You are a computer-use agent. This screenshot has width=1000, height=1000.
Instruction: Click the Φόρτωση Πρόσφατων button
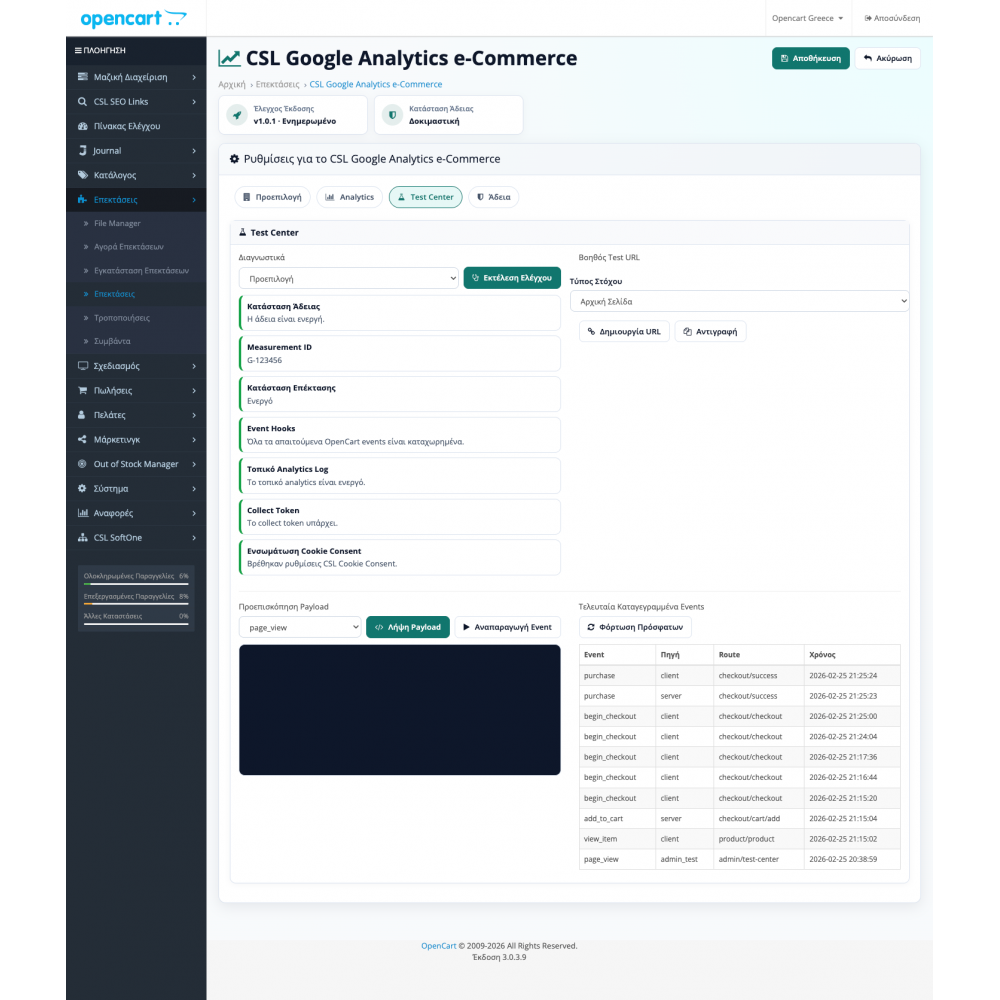coord(635,627)
